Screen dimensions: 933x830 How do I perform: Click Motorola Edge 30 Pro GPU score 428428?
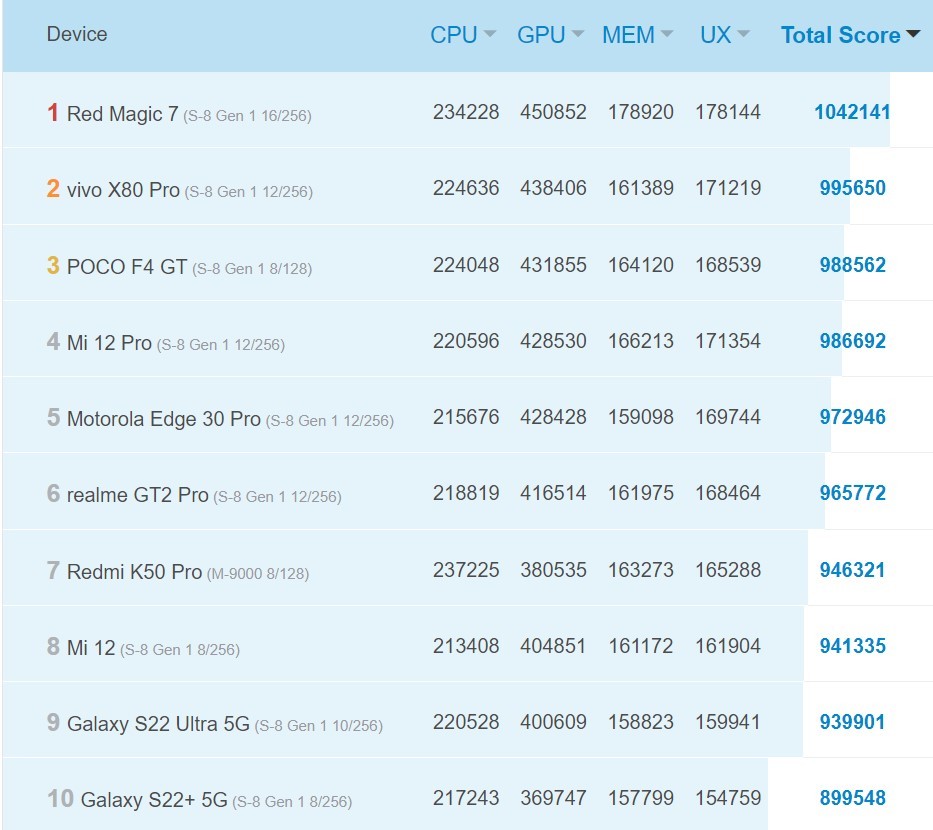pos(553,417)
